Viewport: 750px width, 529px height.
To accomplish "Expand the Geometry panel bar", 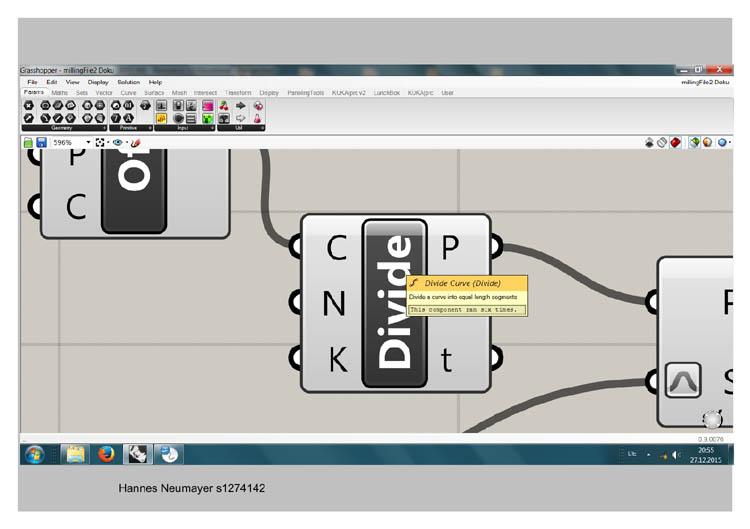I will (64, 128).
